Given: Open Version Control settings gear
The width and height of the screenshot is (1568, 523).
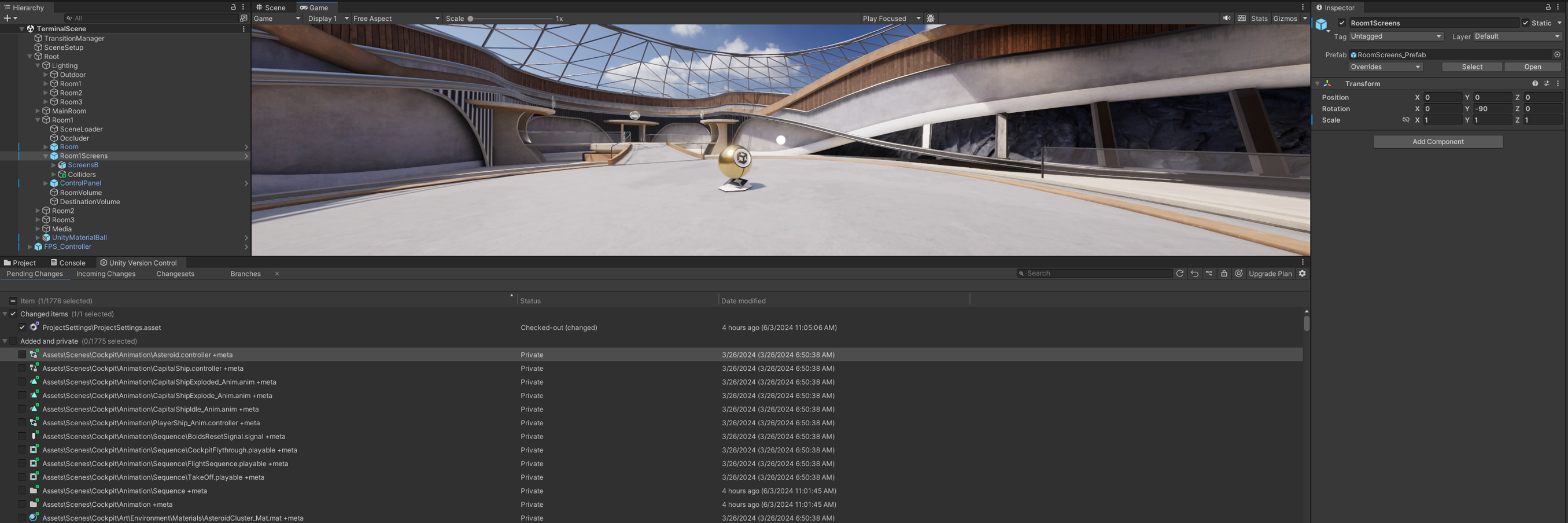Looking at the screenshot, I should pos(1302,274).
